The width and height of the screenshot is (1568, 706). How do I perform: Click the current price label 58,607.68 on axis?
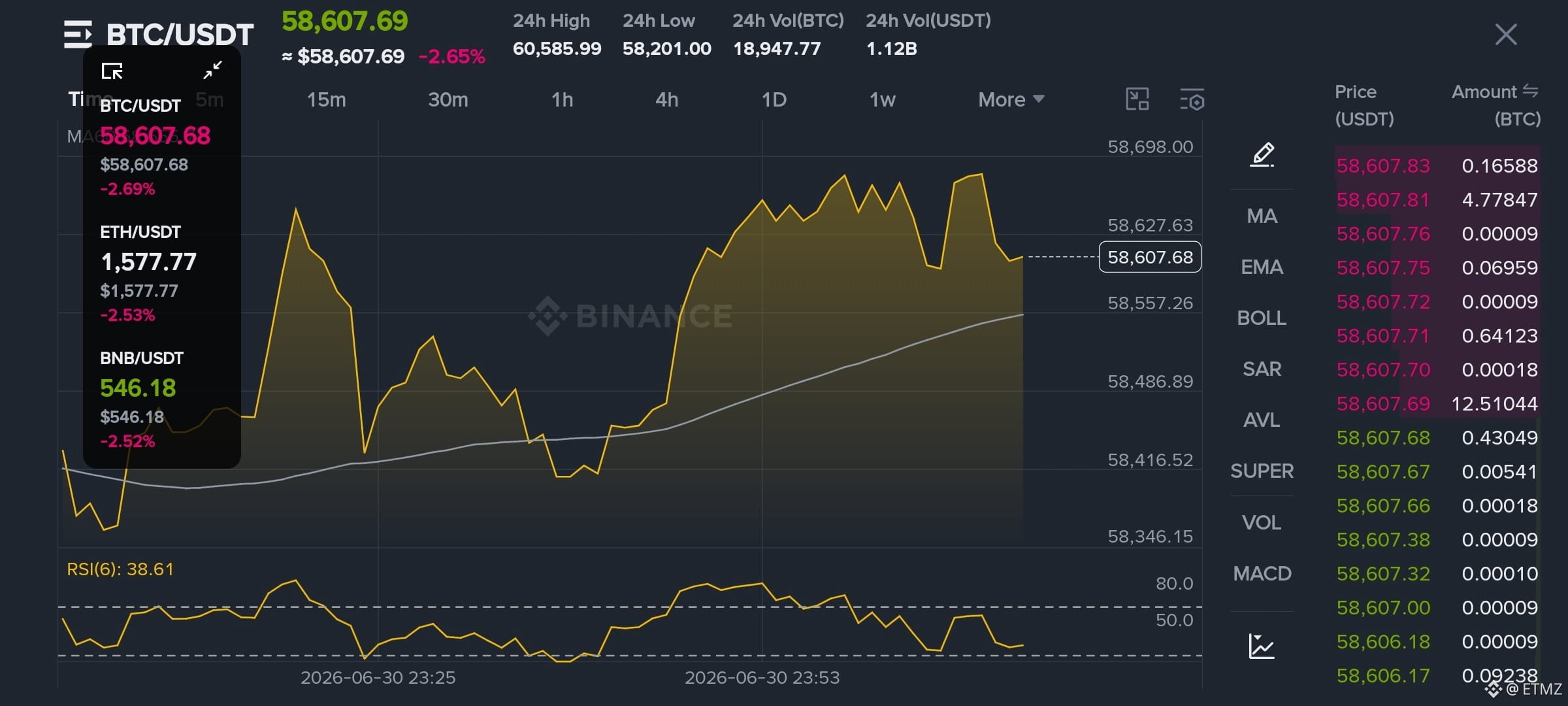coord(1150,257)
